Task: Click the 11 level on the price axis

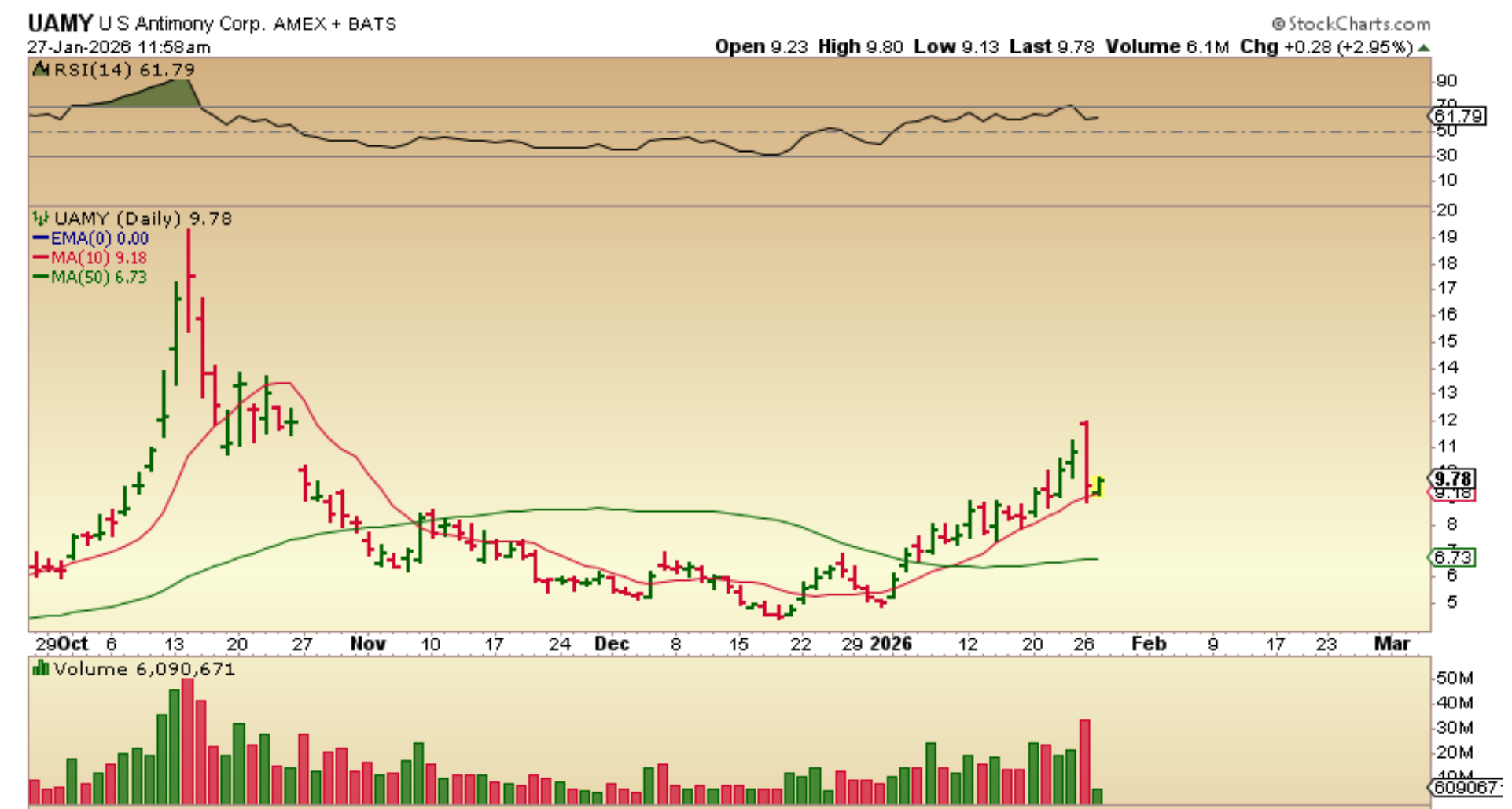Action: 1447,447
